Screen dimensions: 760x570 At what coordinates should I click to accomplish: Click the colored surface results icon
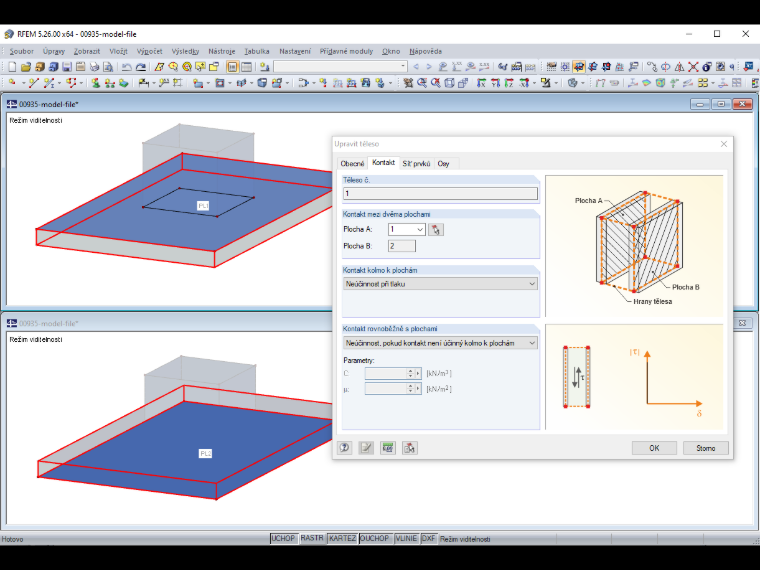pos(646,83)
